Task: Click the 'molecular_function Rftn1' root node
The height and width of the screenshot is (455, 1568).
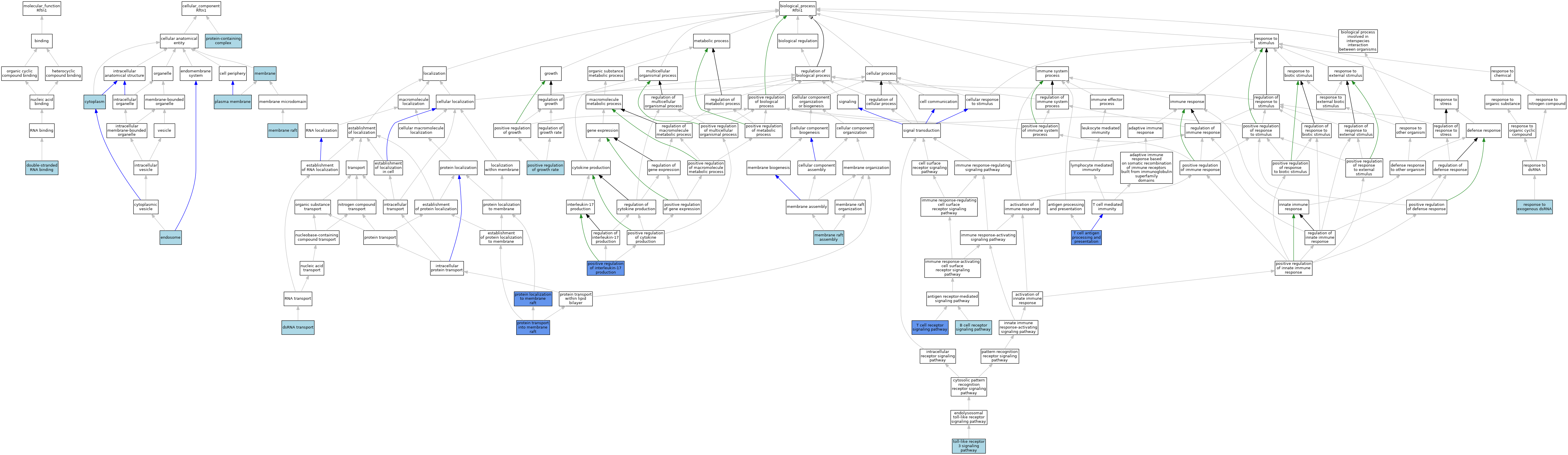Action: tap(41, 8)
